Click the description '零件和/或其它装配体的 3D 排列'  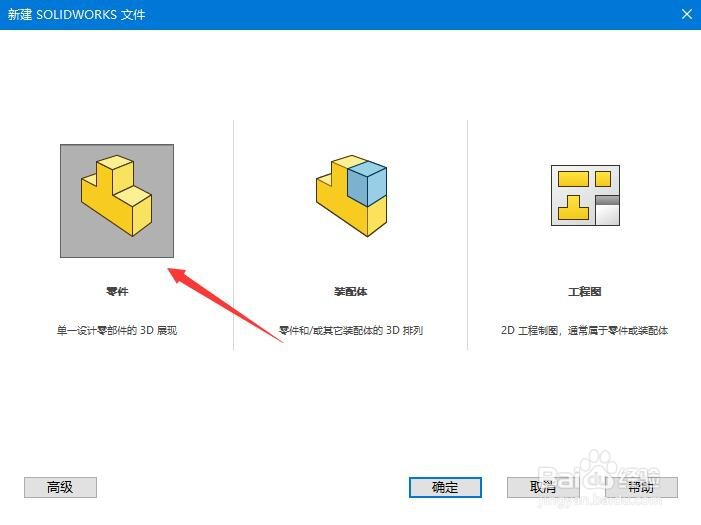tap(351, 330)
